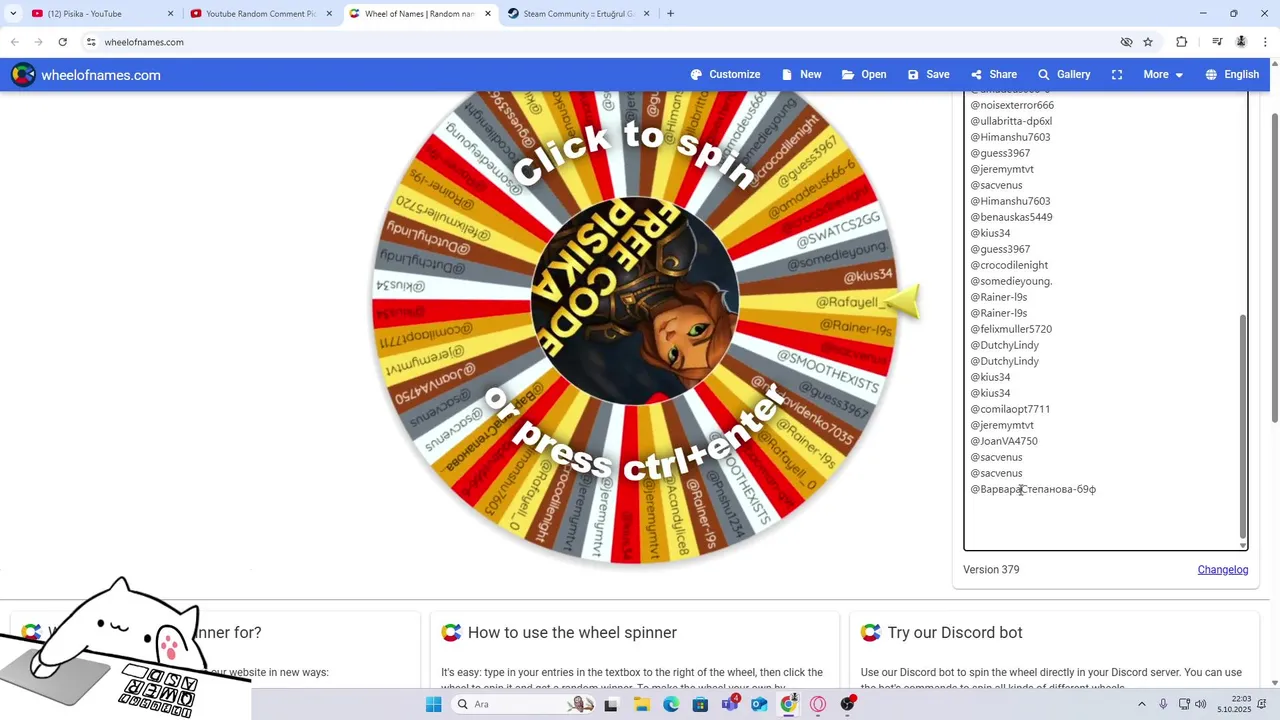The width and height of the screenshot is (1280, 720).
Task: Switch to Youtube Random Comment Picker tab
Action: (x=260, y=14)
